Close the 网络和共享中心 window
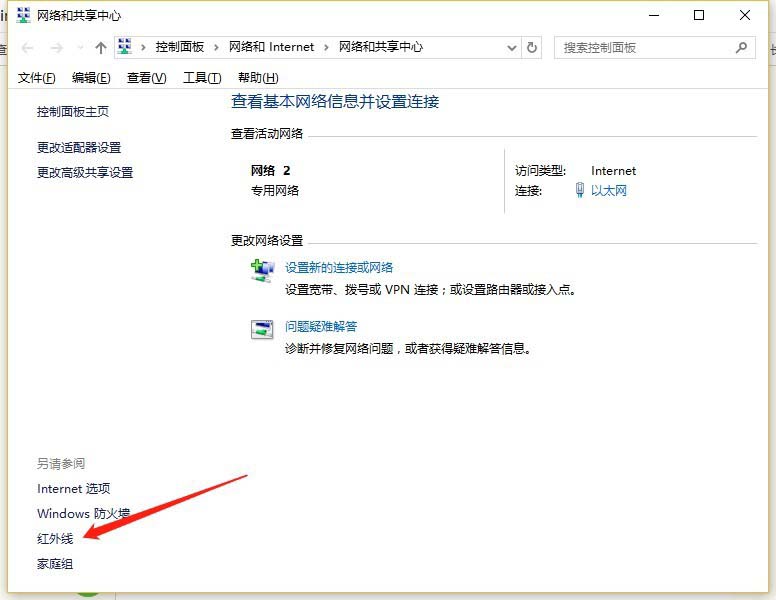 pos(745,15)
